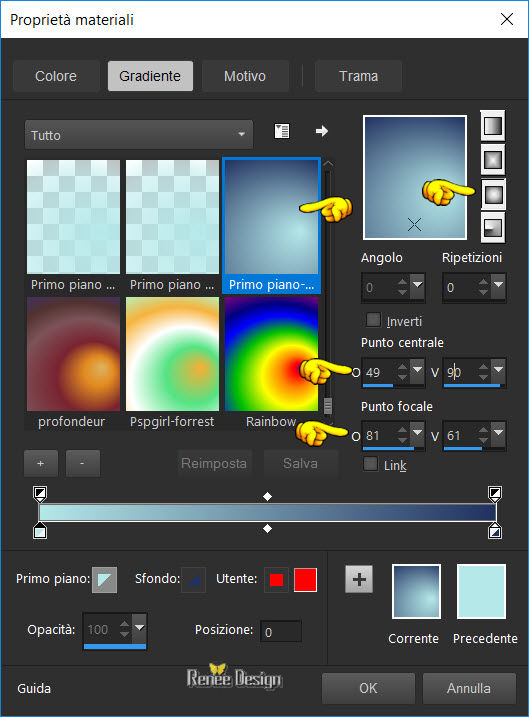Click the Annulla button
This screenshot has width=529, height=717.
click(469, 688)
